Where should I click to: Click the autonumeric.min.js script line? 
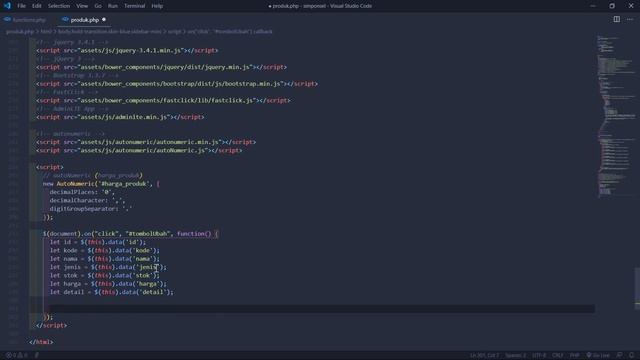(x=146, y=142)
